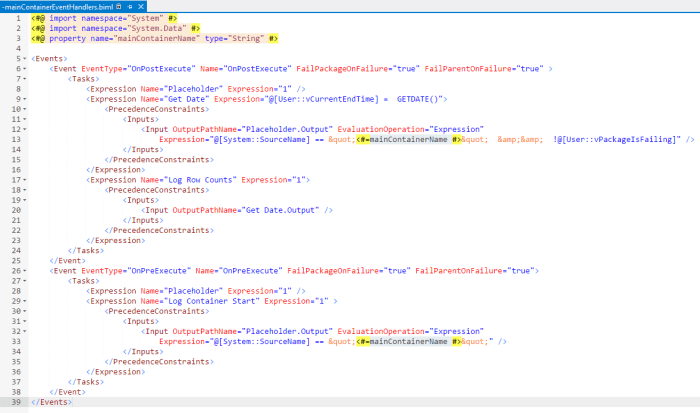Click "System.Data" namespace value on line 2

157,28
